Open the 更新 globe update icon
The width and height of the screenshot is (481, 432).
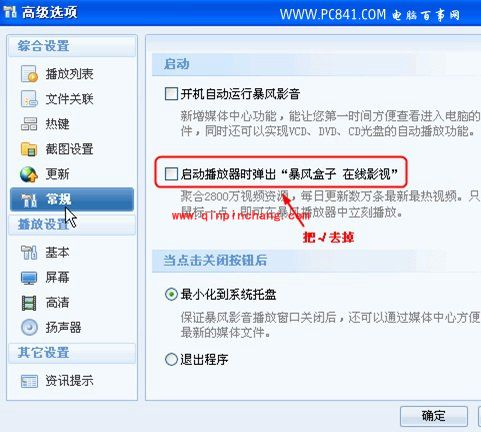[29, 174]
